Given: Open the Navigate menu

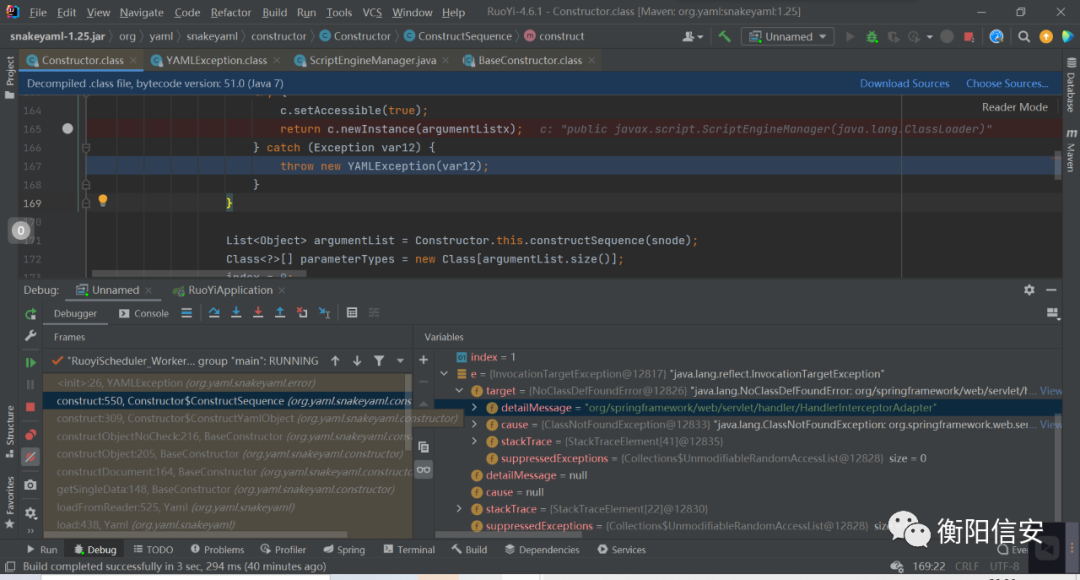Looking at the screenshot, I should pyautogui.click(x=141, y=12).
